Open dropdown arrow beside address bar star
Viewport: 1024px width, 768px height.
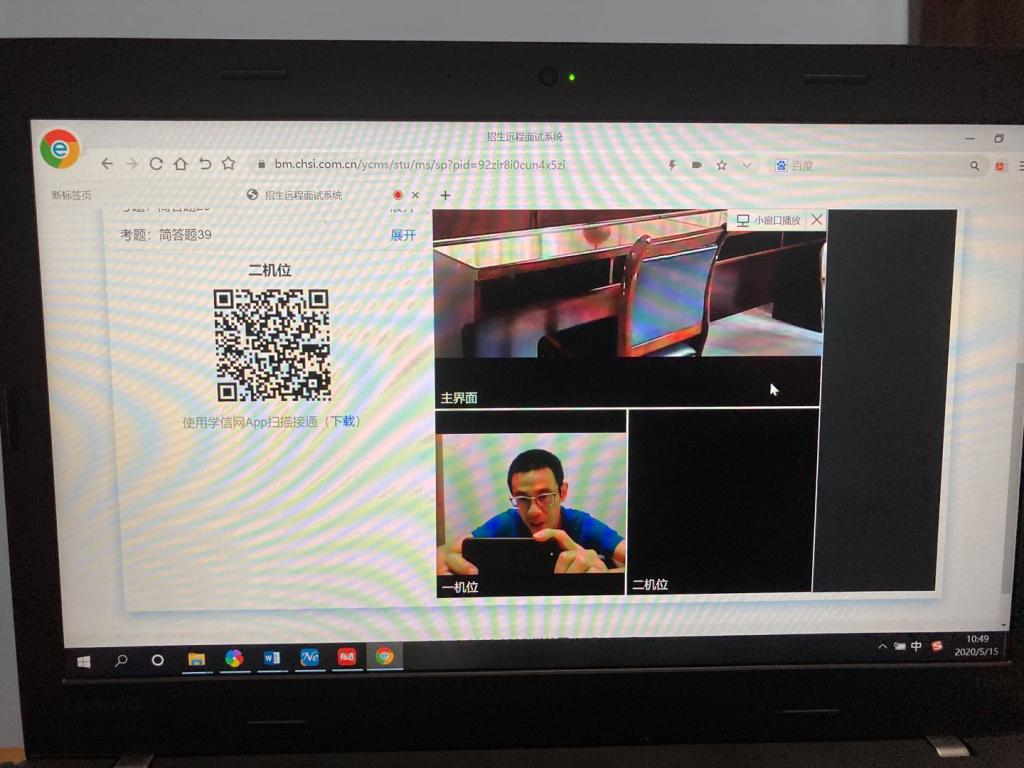[746, 165]
